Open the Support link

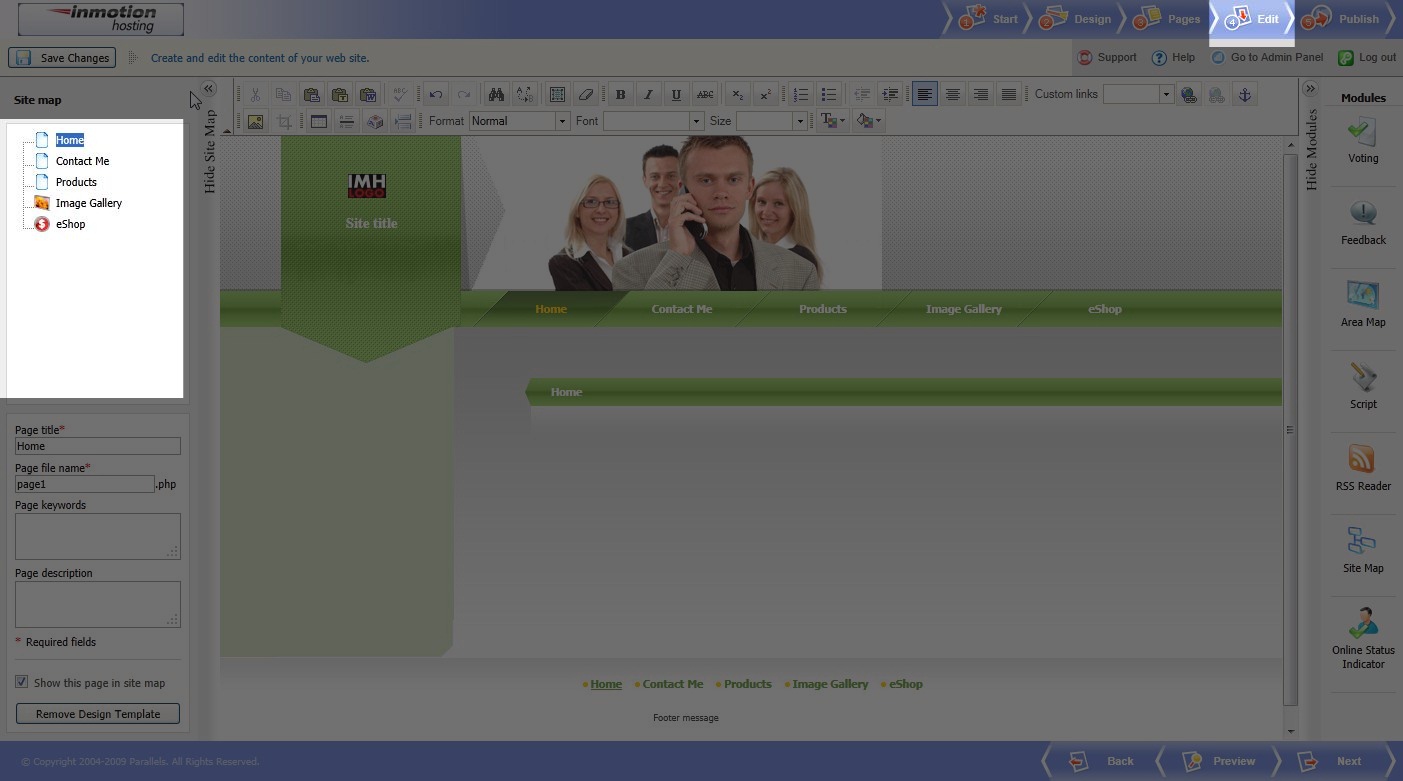[1107, 58]
